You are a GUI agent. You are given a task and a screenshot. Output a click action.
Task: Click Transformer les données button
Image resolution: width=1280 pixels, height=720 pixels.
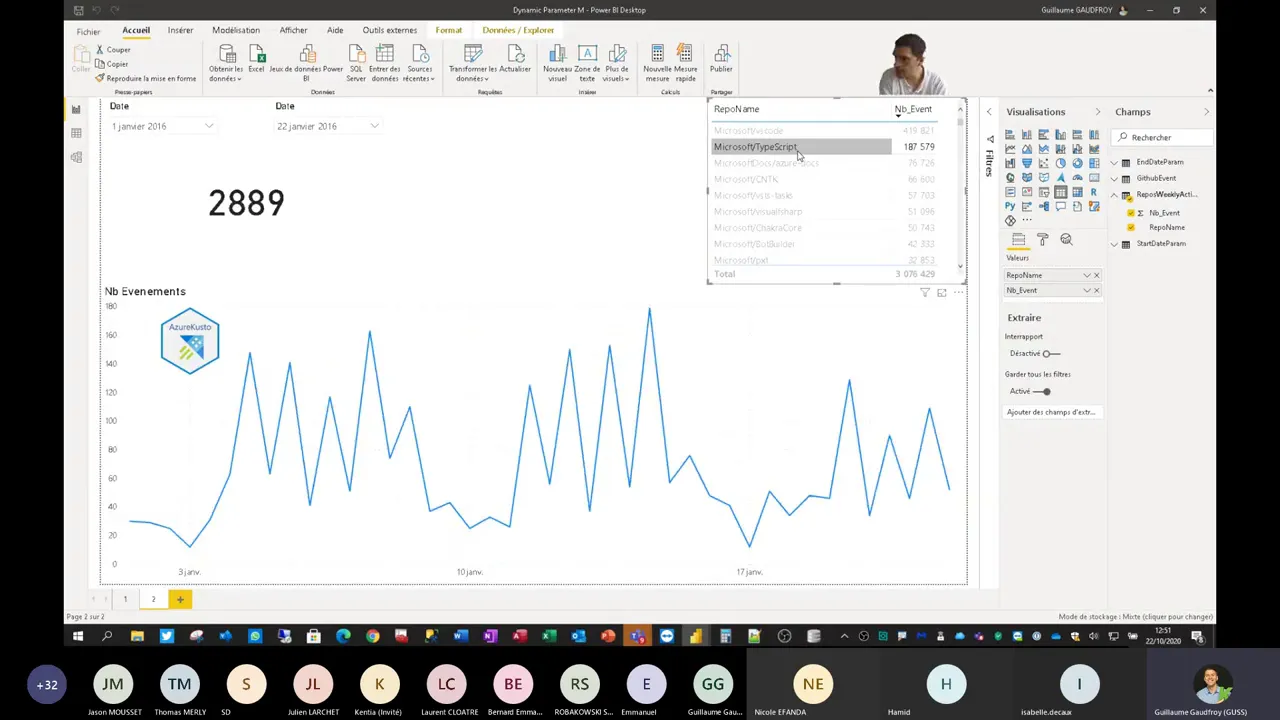pos(473,63)
